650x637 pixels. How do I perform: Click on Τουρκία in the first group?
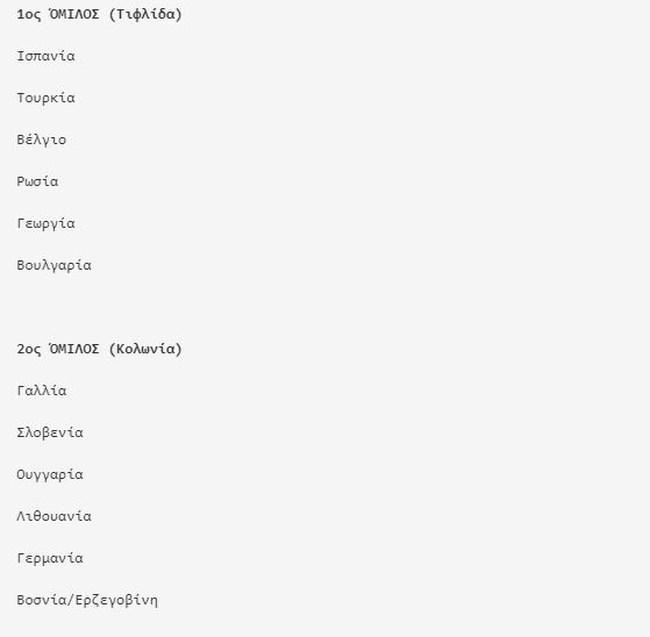46,98
